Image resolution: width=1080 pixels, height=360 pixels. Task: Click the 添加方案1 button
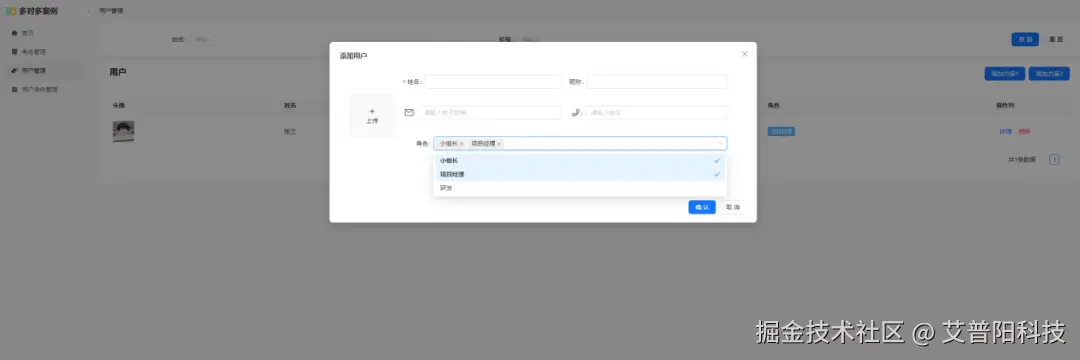click(x=1005, y=74)
